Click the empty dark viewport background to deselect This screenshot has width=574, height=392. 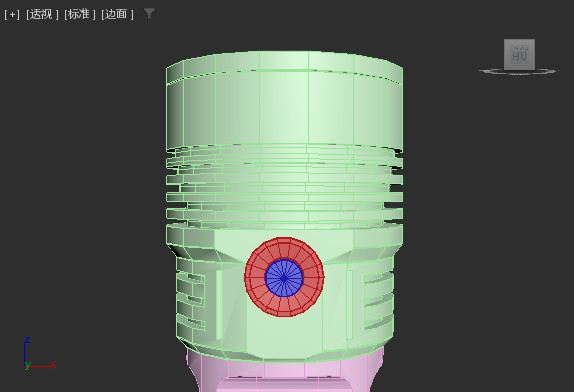pos(81,183)
